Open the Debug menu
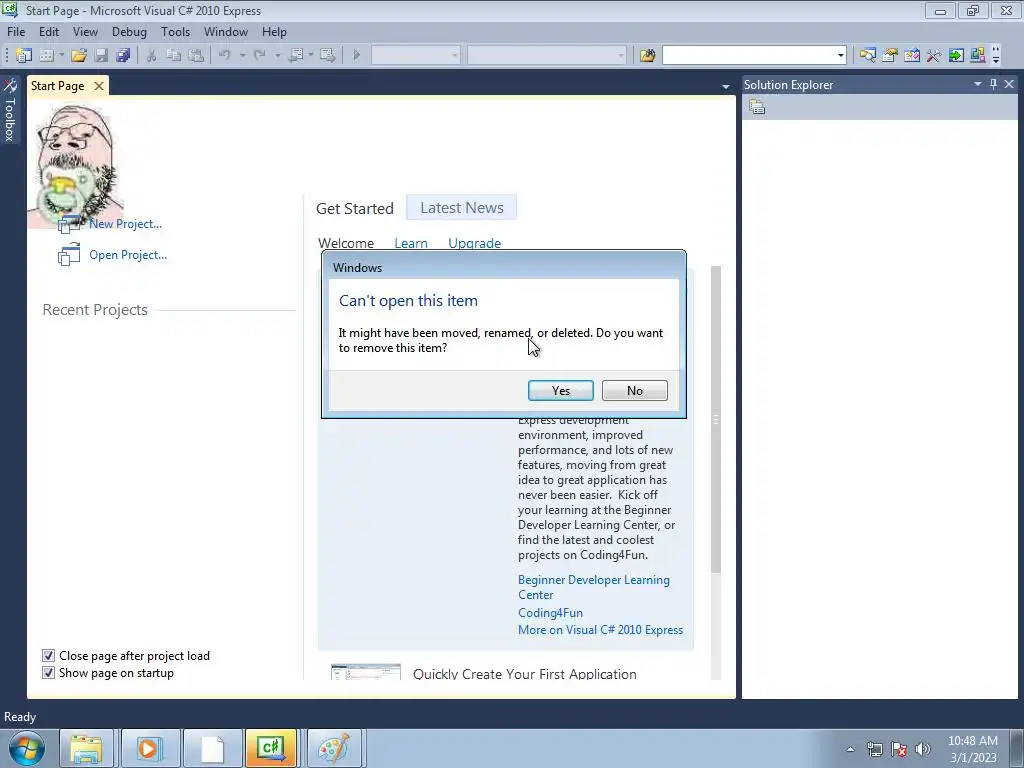The width and height of the screenshot is (1024, 768). [129, 32]
